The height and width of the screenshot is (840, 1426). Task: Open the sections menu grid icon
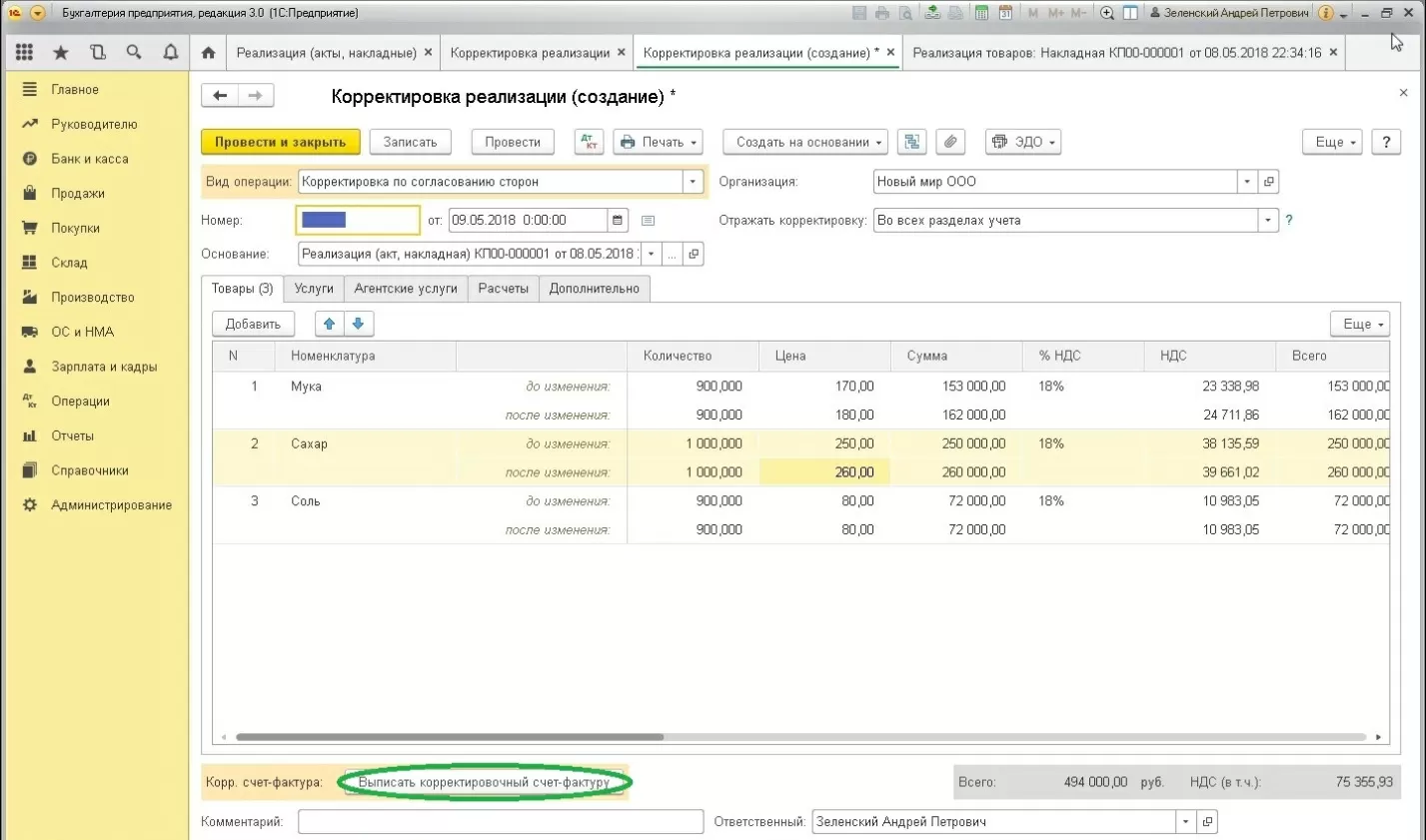coord(24,52)
